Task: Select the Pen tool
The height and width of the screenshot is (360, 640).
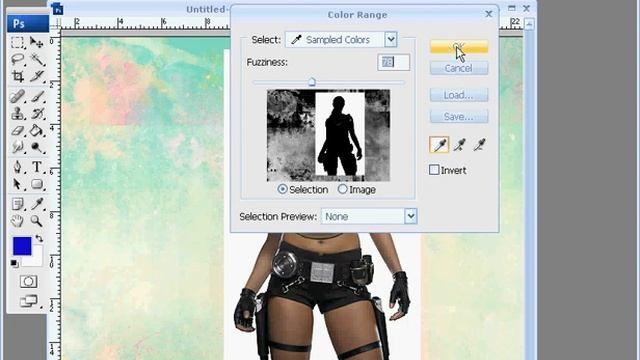Action: point(17,167)
